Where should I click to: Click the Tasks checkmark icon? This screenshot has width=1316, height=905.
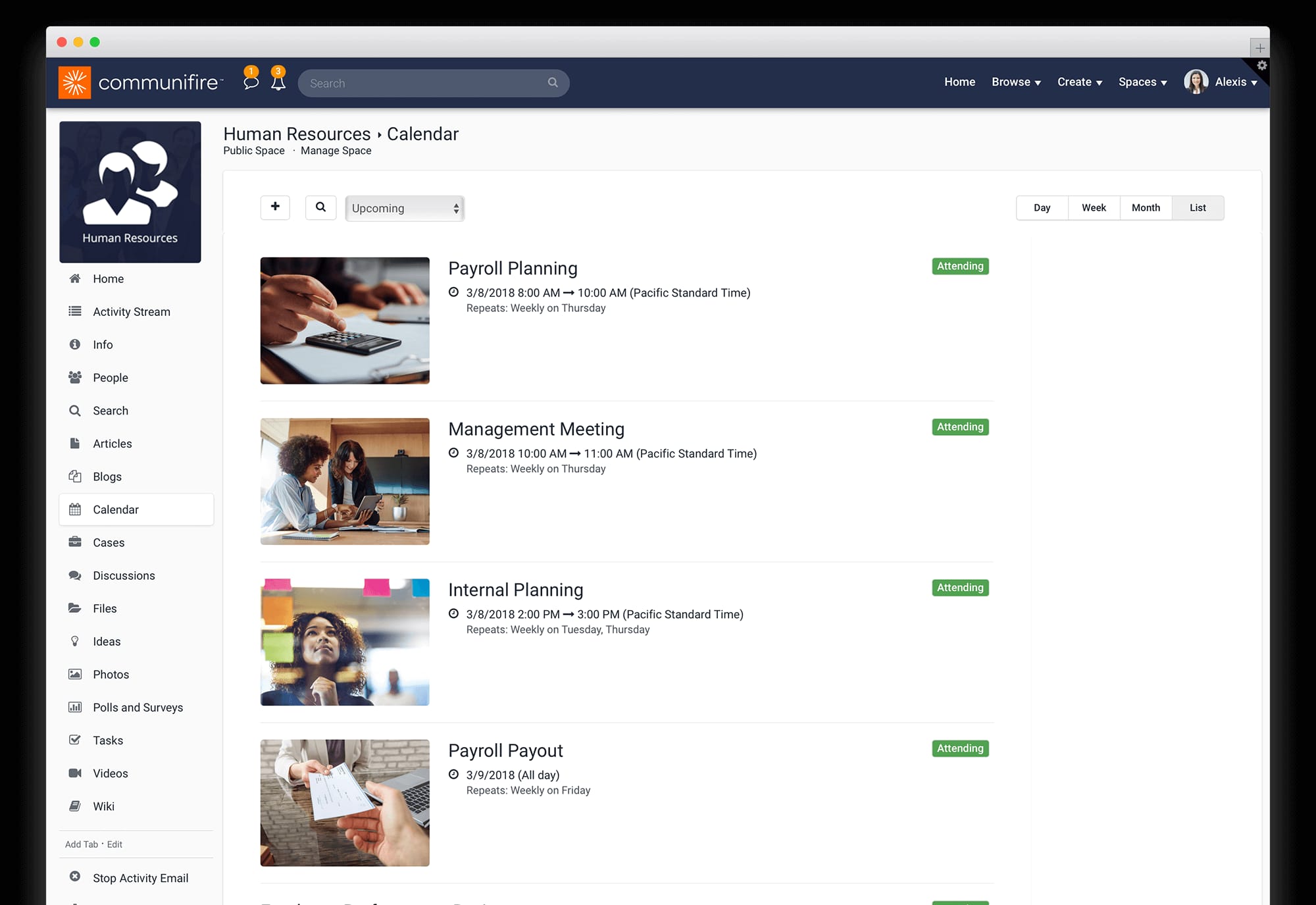click(x=75, y=739)
